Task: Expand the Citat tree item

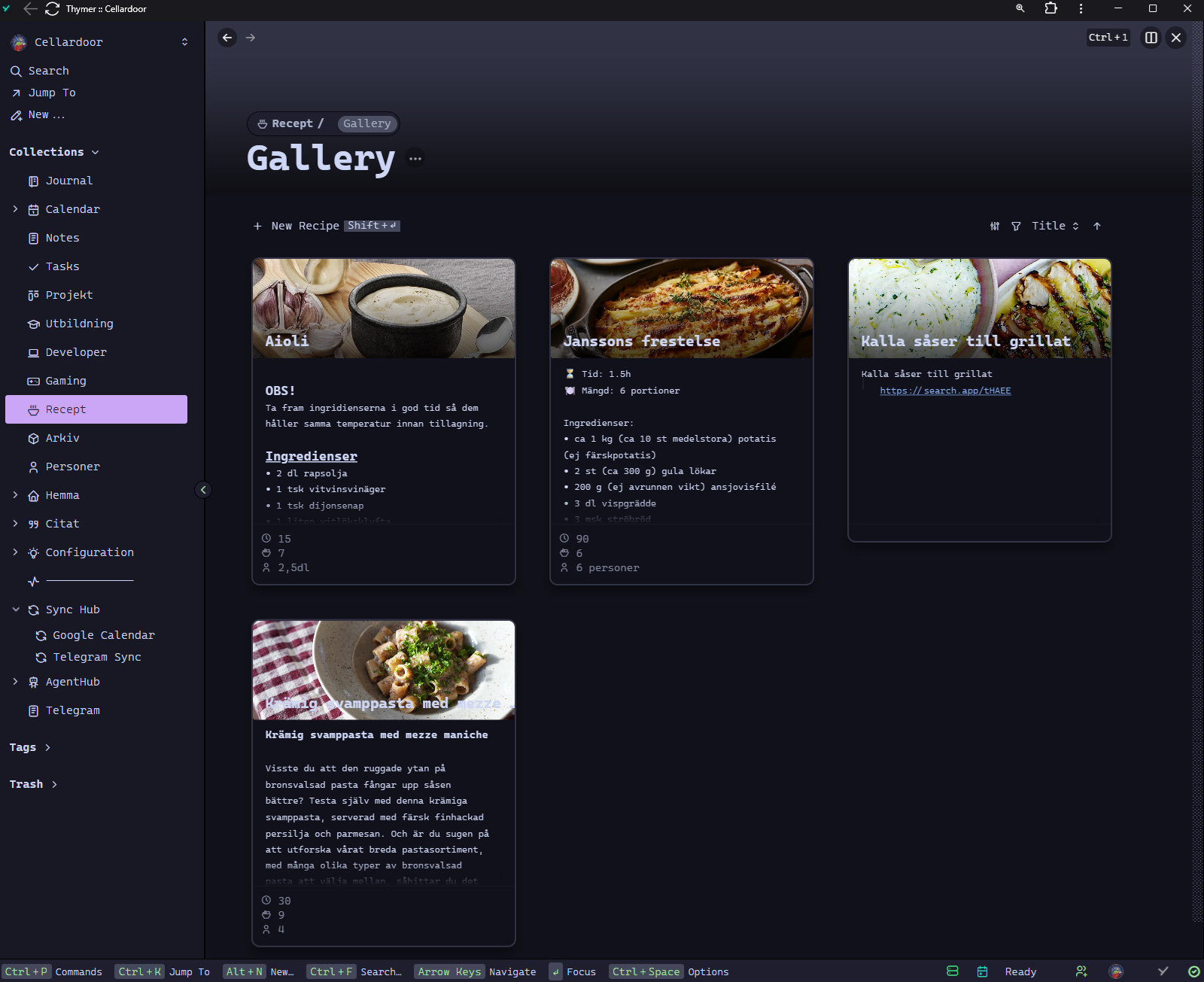Action: click(x=15, y=524)
